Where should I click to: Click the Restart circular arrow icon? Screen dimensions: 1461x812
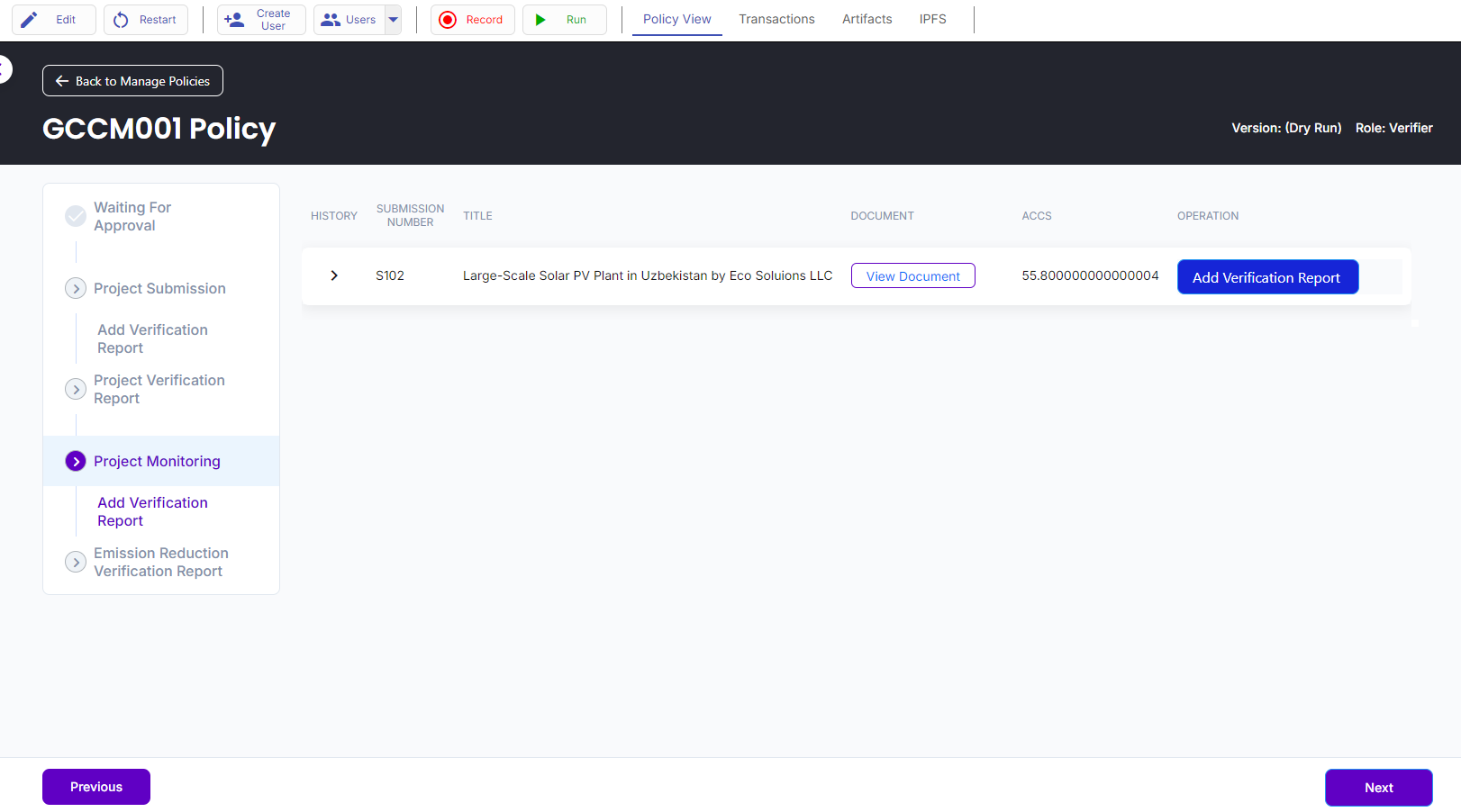(121, 20)
